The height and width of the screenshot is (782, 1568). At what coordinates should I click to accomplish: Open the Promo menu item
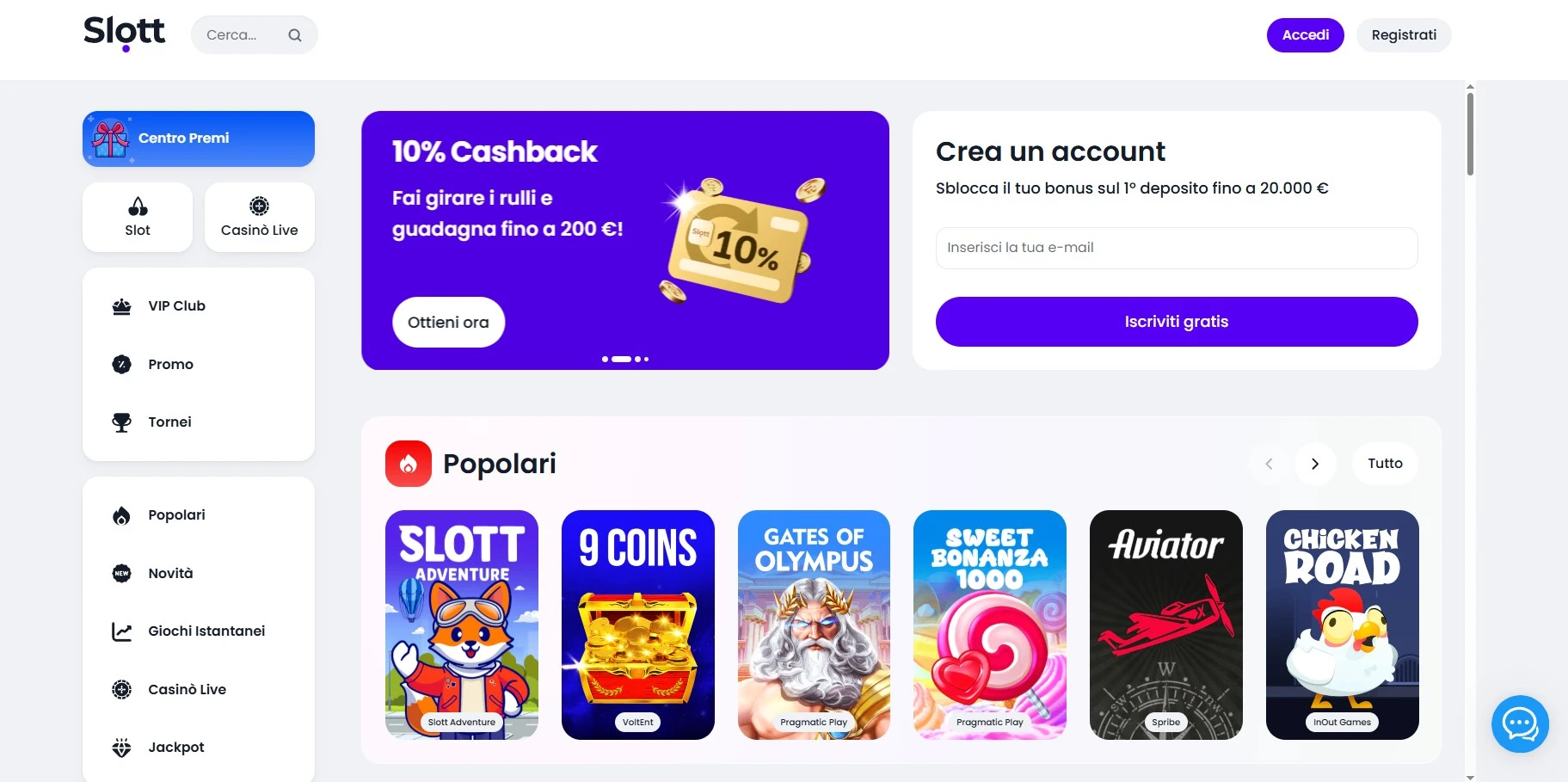click(170, 365)
